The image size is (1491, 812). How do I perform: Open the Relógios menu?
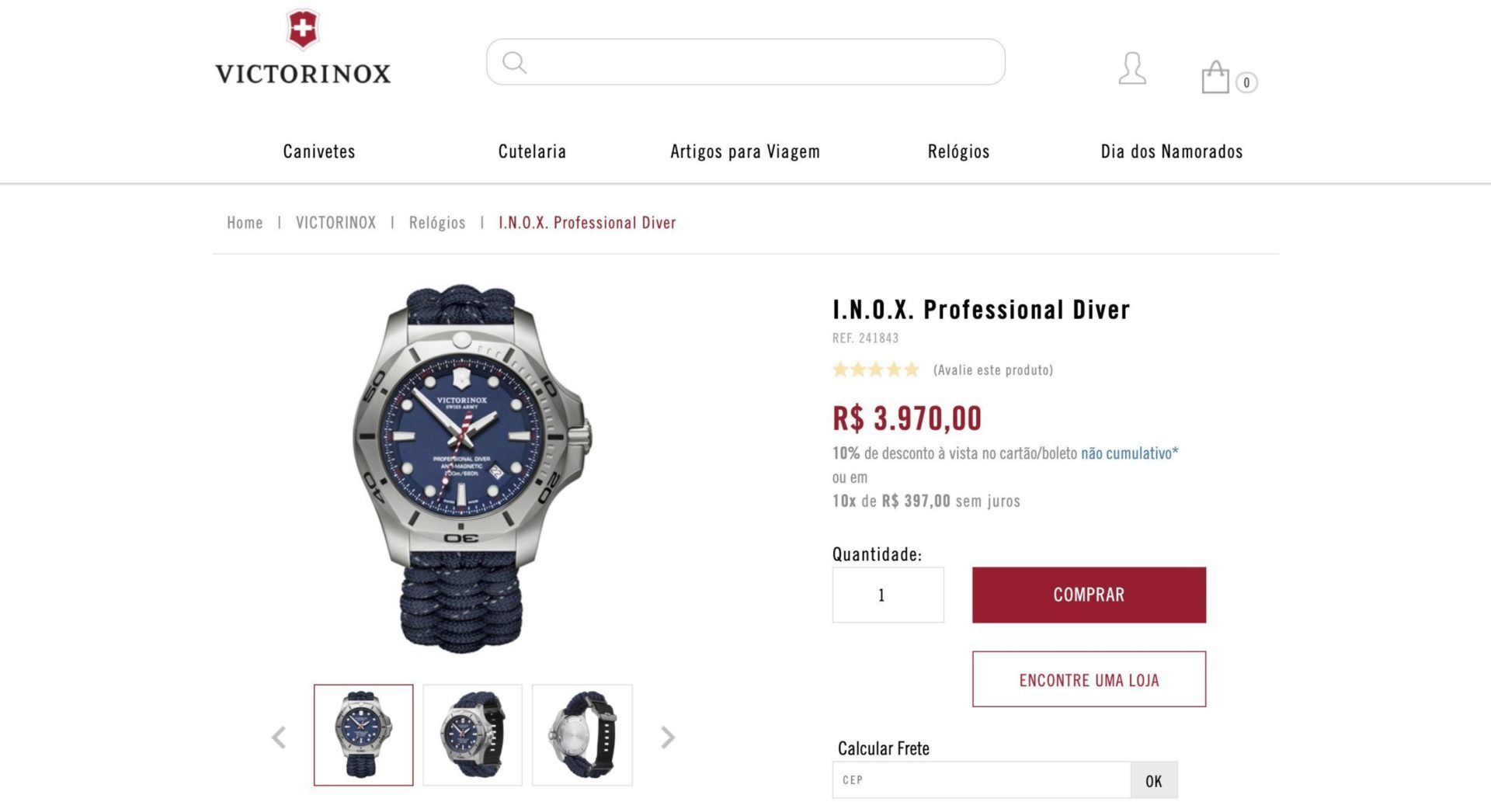pos(958,151)
